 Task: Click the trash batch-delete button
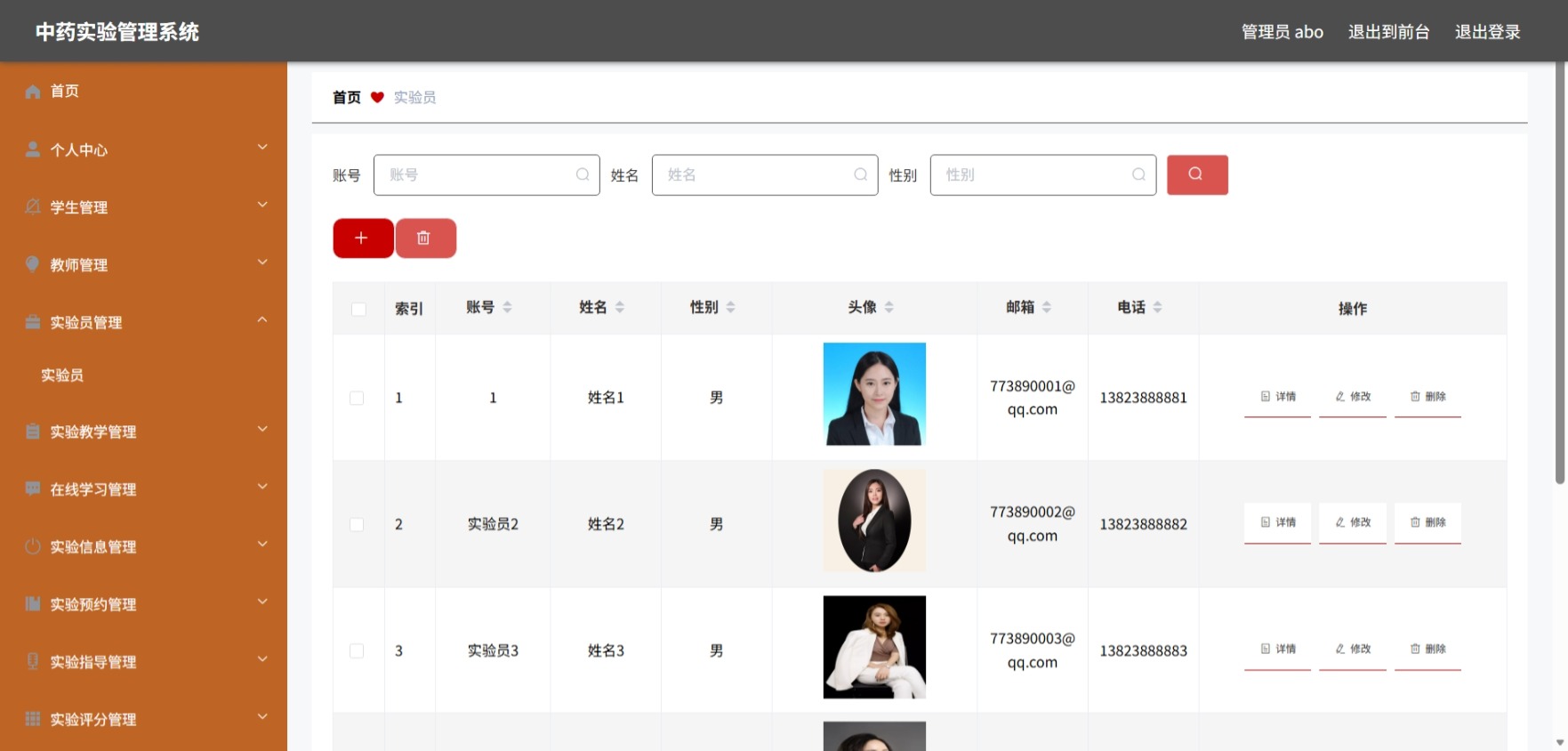click(x=426, y=238)
